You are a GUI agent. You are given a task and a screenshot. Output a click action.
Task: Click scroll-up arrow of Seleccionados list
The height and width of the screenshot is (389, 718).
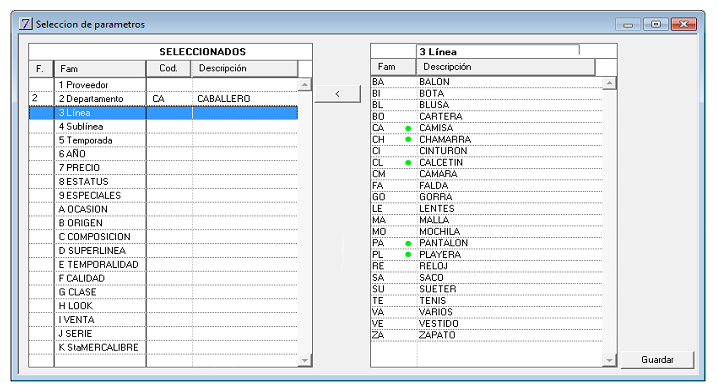[x=305, y=85]
